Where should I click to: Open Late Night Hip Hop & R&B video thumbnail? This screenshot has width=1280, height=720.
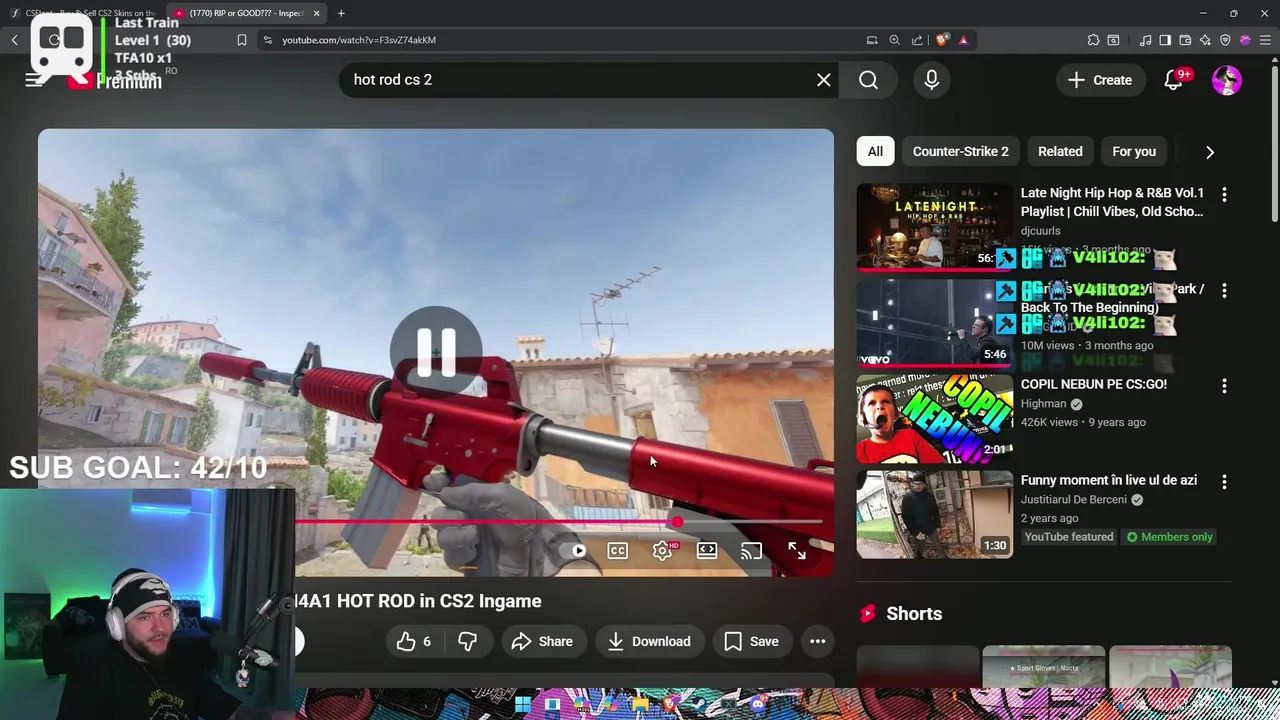click(x=934, y=226)
